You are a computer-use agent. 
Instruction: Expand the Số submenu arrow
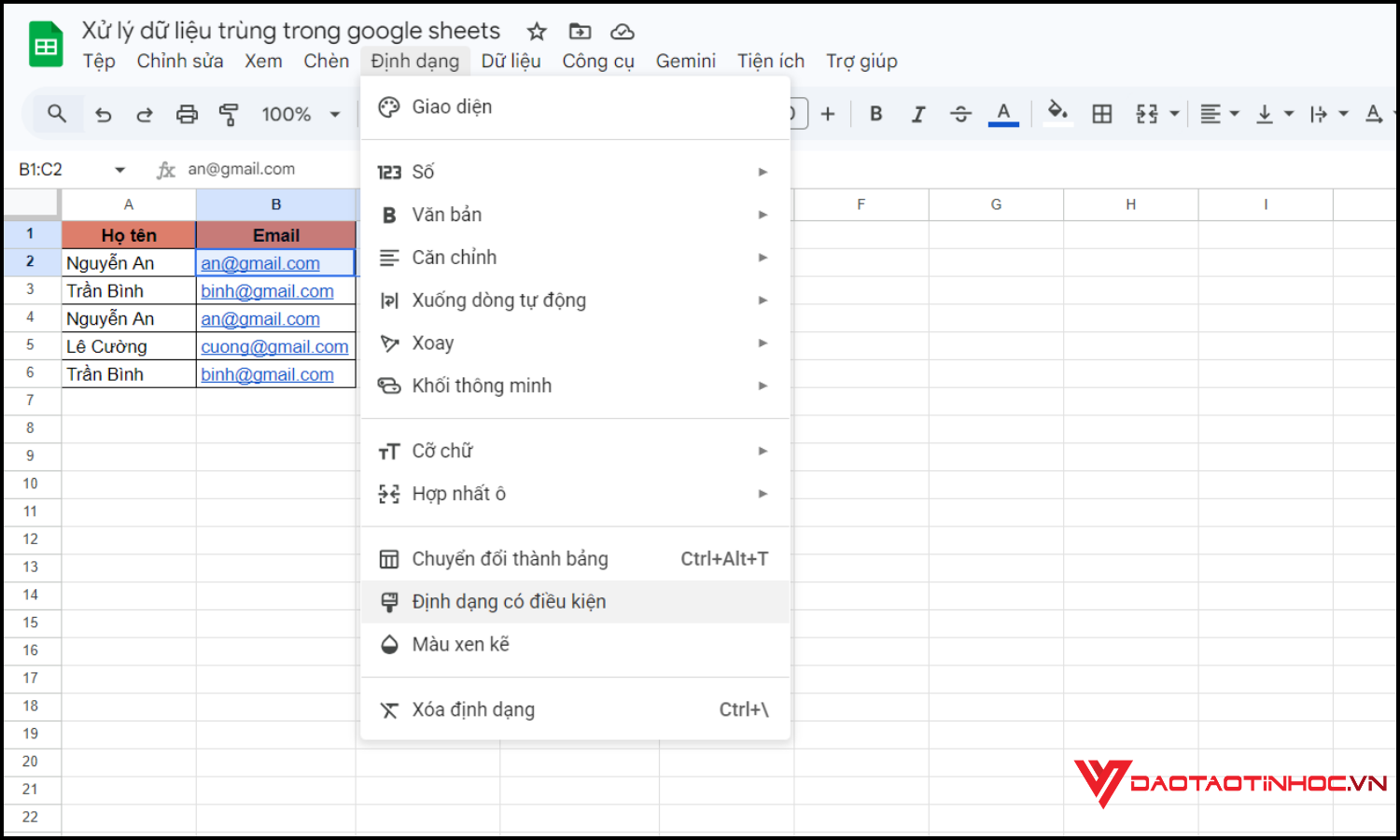(x=763, y=171)
